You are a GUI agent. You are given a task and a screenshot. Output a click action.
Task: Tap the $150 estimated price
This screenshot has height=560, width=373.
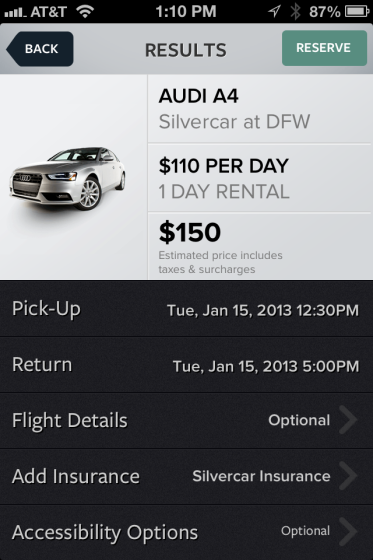190,232
